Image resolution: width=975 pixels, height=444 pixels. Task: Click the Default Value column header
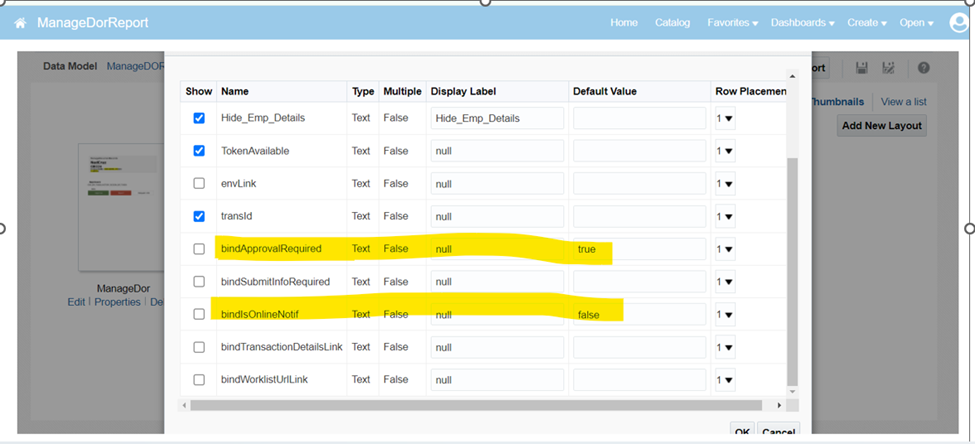click(640, 91)
